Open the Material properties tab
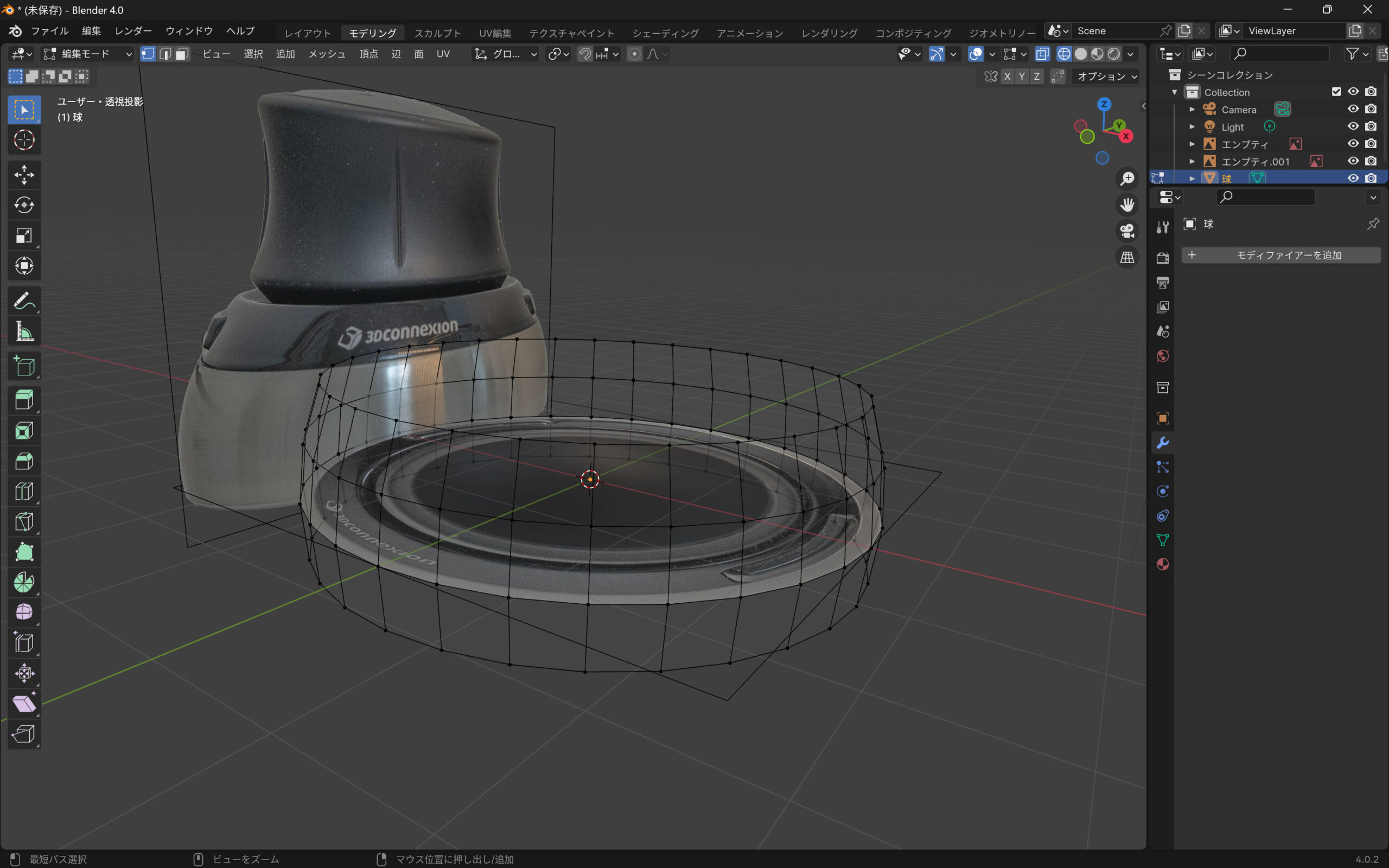Image resolution: width=1389 pixels, height=868 pixels. pos(1162,564)
